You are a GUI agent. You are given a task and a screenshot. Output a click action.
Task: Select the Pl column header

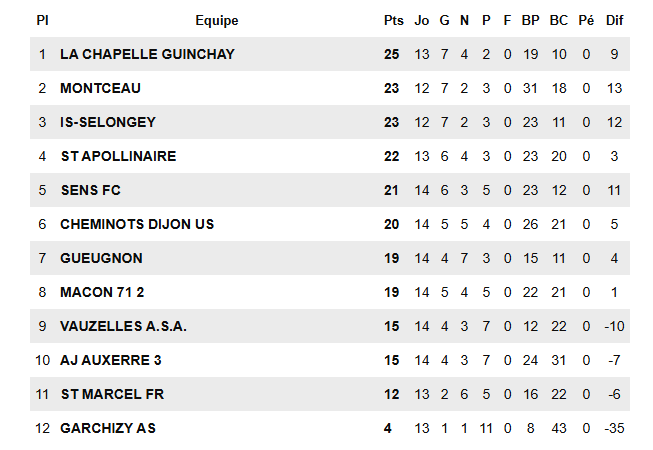click(42, 20)
